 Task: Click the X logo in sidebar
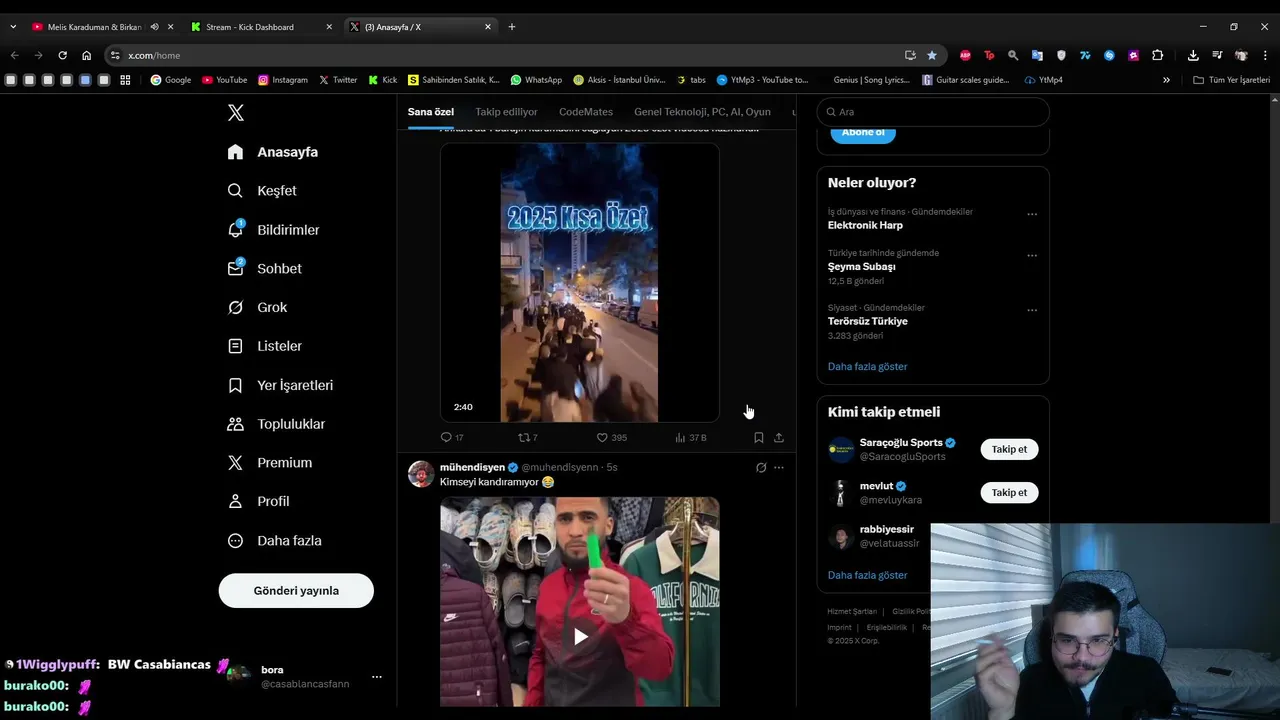click(236, 113)
